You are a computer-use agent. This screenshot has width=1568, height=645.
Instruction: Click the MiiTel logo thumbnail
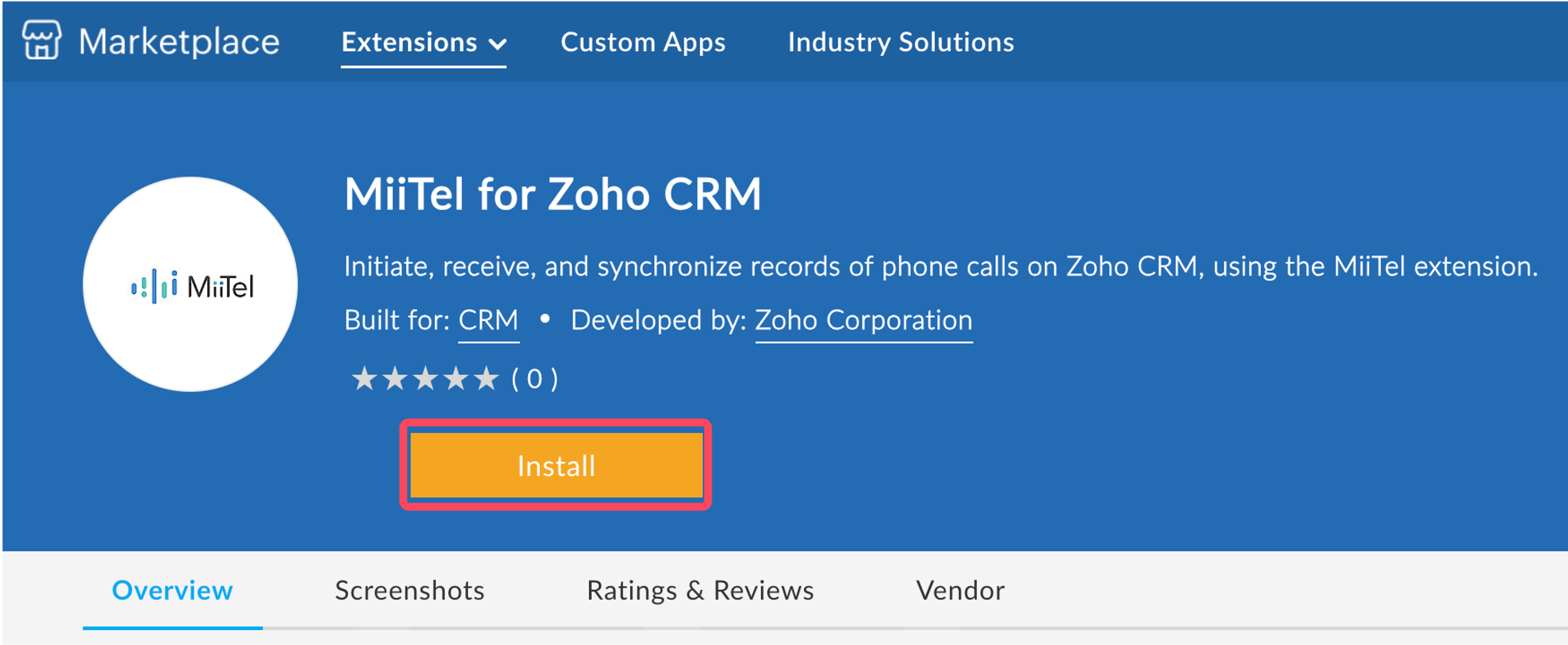pos(190,284)
